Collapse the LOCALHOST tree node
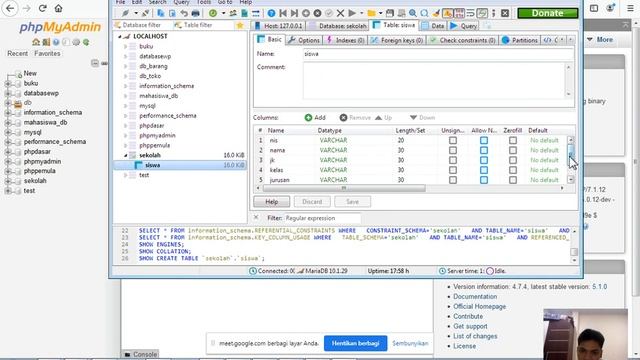Viewport: 640px width, 360px height. tap(120, 36)
